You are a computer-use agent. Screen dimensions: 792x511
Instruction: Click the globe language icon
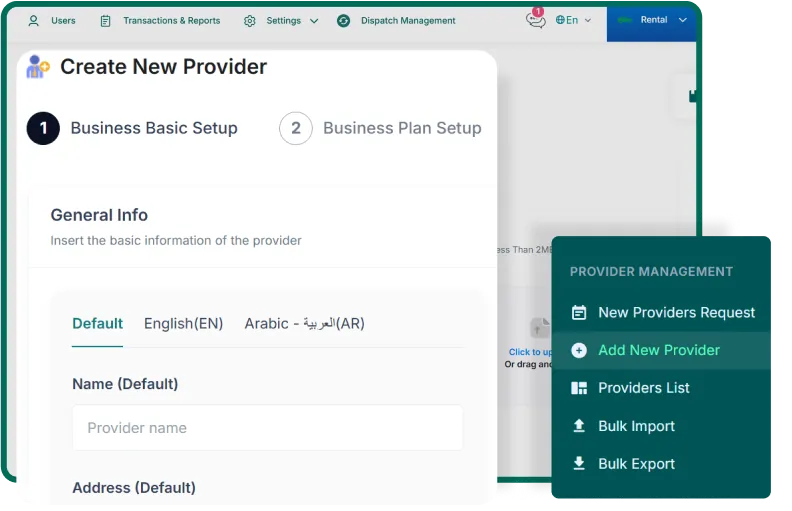[560, 20]
